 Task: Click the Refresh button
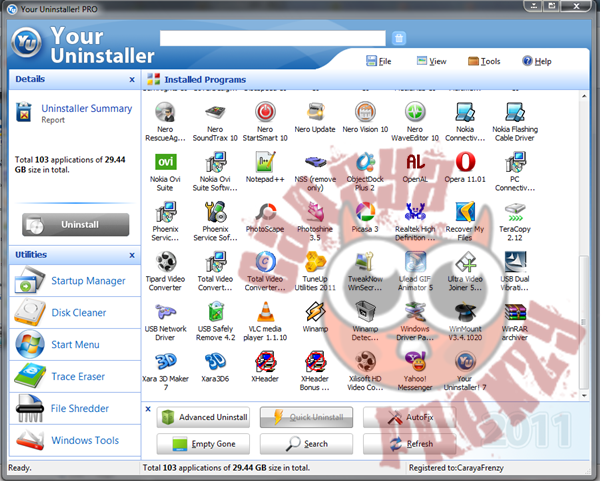coord(410,444)
